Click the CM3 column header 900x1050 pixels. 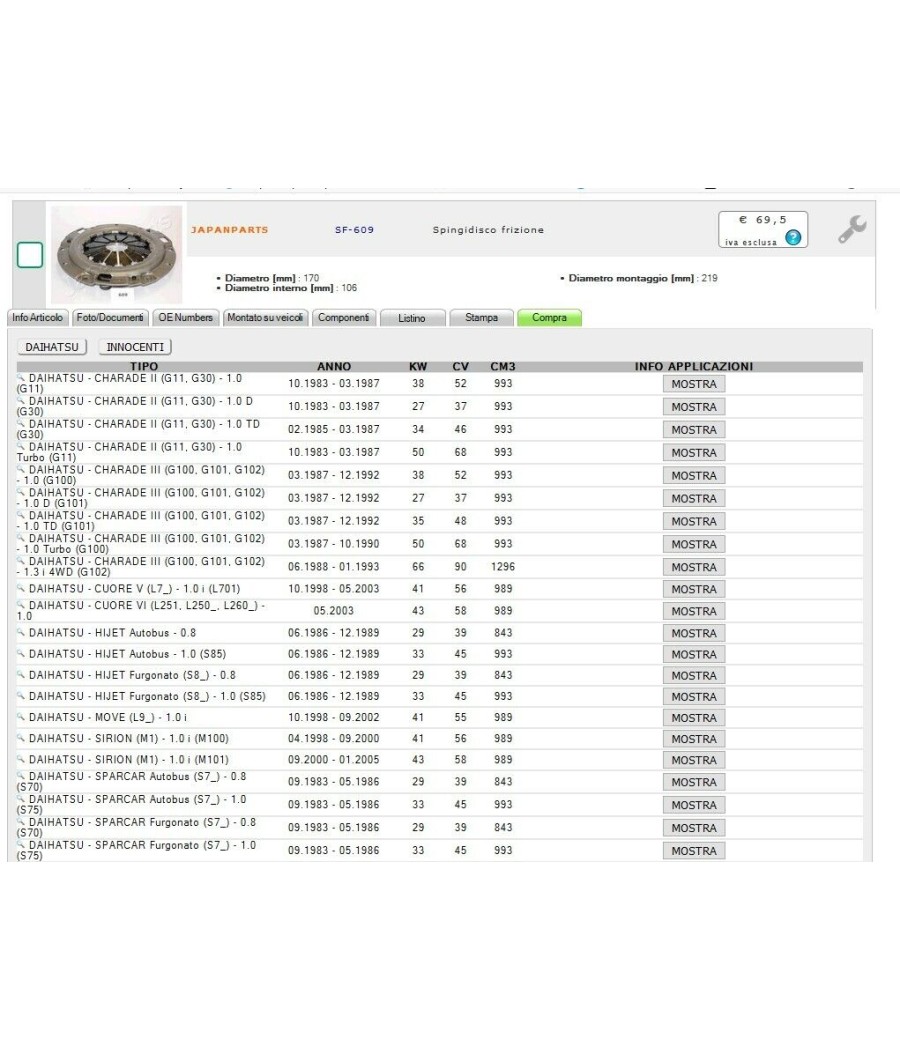point(503,366)
